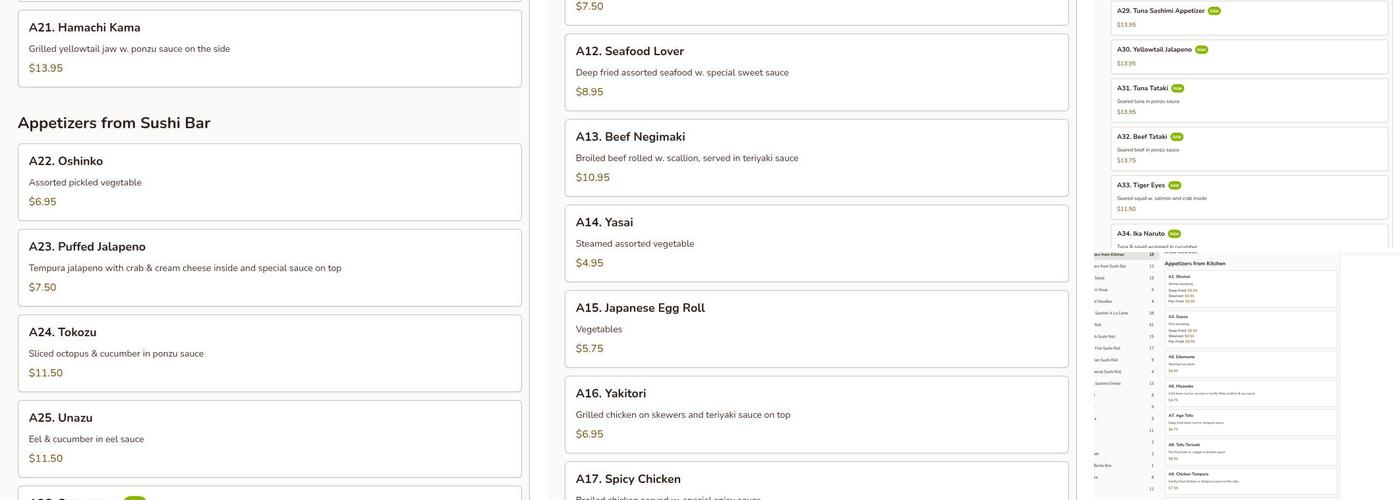
Task: Select Sashimi A La Carte in category list
Action: point(1111,313)
